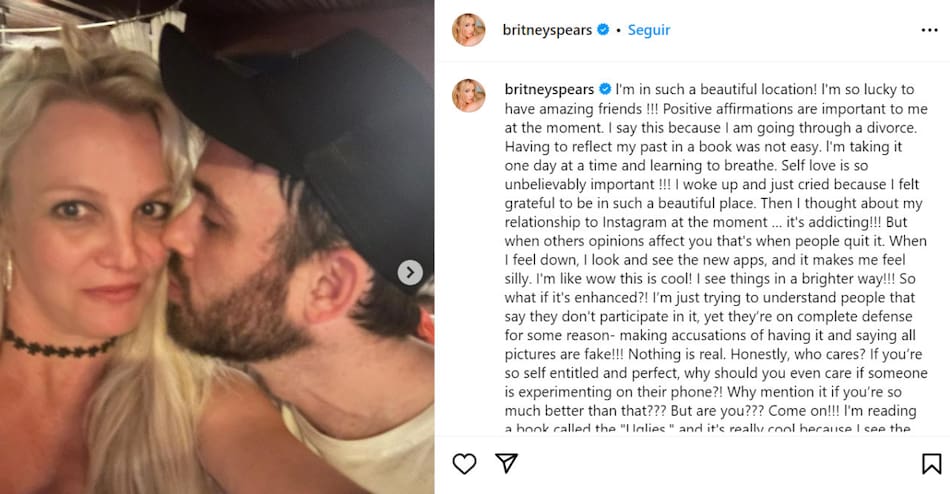Click the verified badge next to caption username
This screenshot has height=494, width=950.
point(603,88)
